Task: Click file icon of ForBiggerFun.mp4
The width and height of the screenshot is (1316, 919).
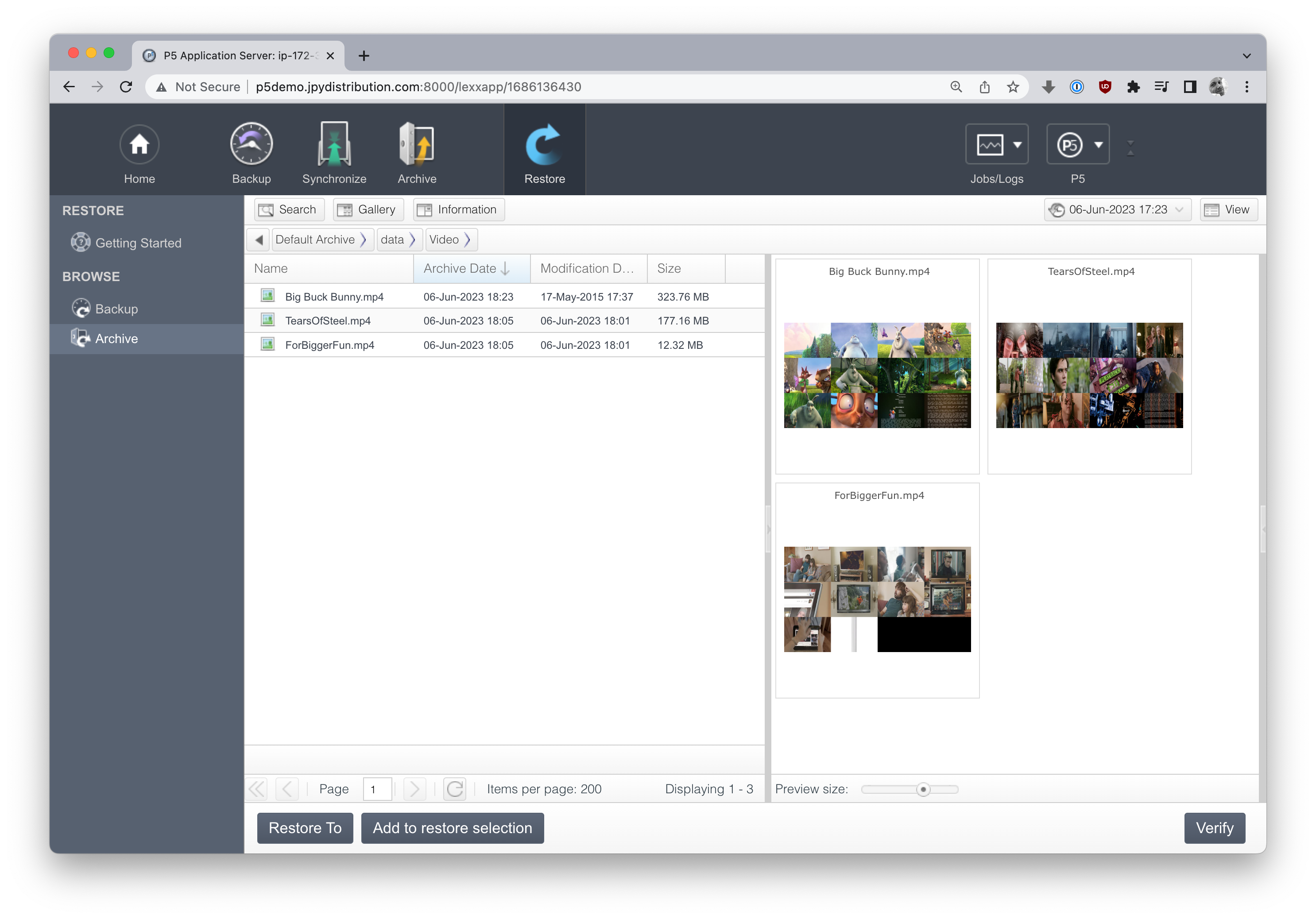Action: click(x=267, y=344)
